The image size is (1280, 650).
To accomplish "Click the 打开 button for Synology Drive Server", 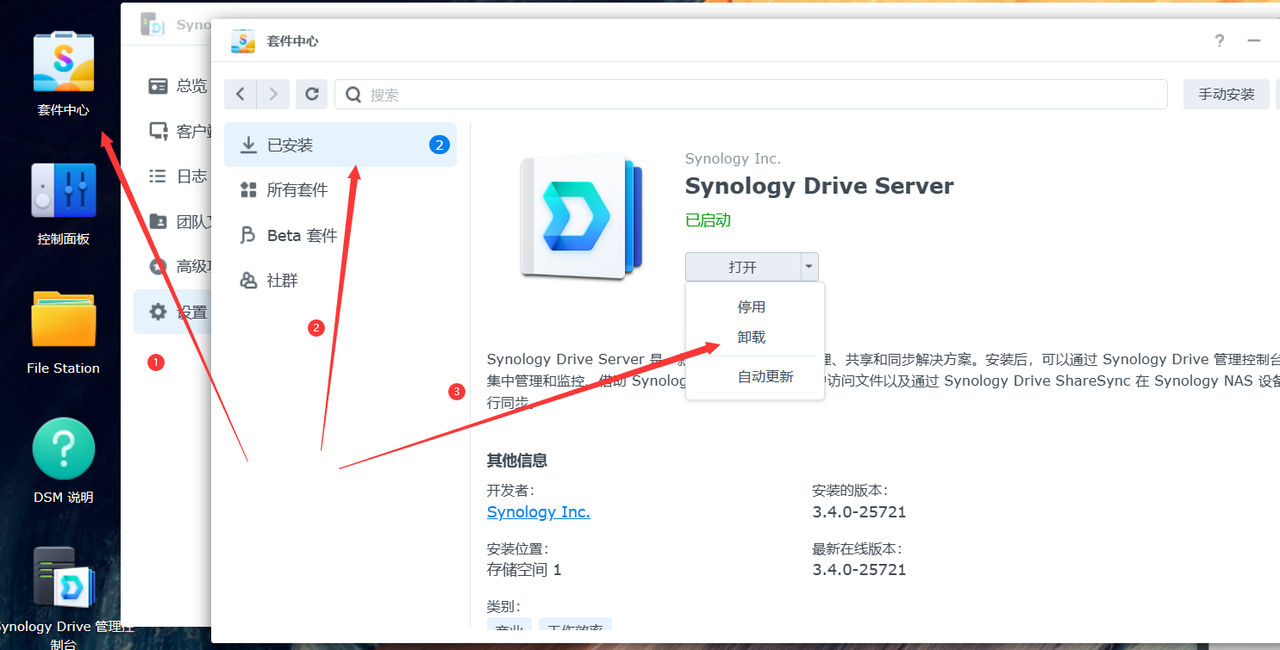I will pyautogui.click(x=743, y=267).
